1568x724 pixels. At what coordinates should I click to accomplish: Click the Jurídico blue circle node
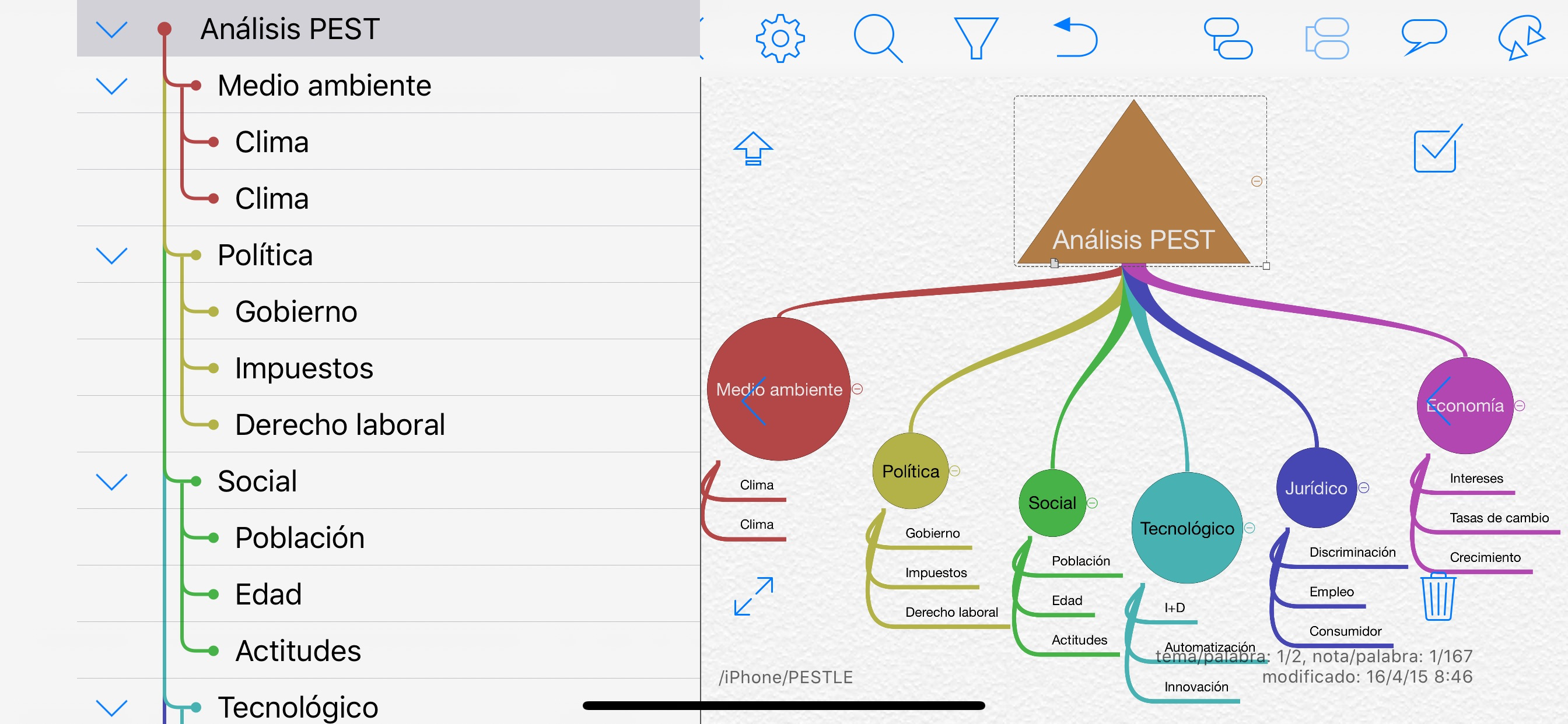click(x=1316, y=488)
